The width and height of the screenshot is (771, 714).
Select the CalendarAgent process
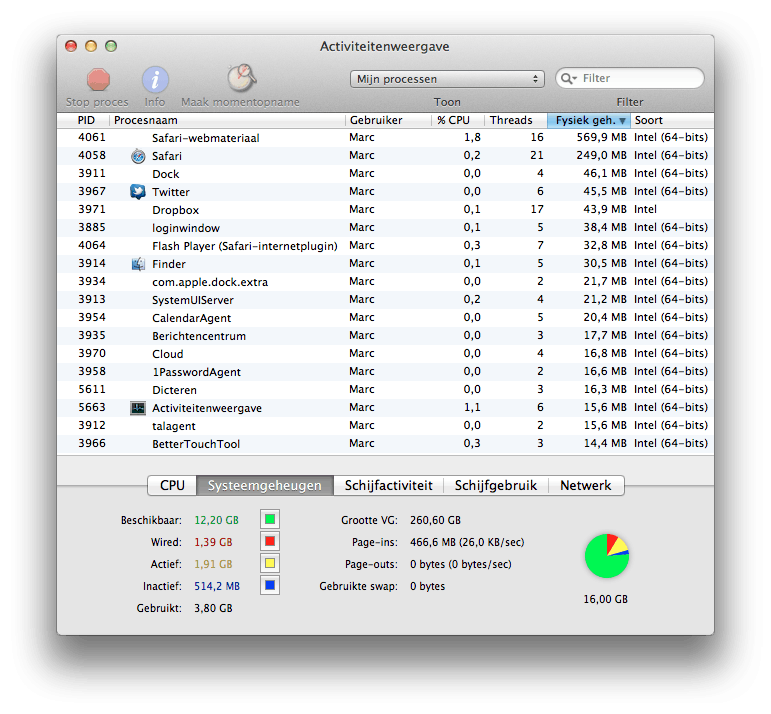[x=386, y=318]
